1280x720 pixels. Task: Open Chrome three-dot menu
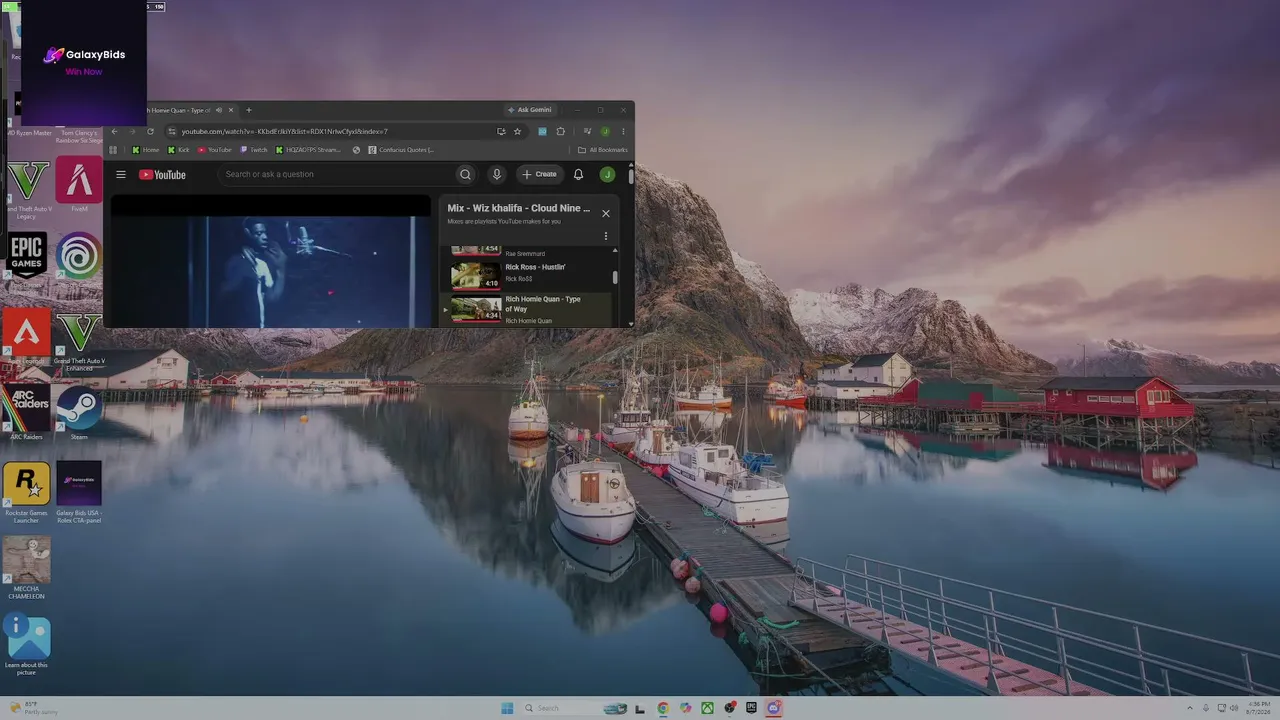click(x=623, y=131)
